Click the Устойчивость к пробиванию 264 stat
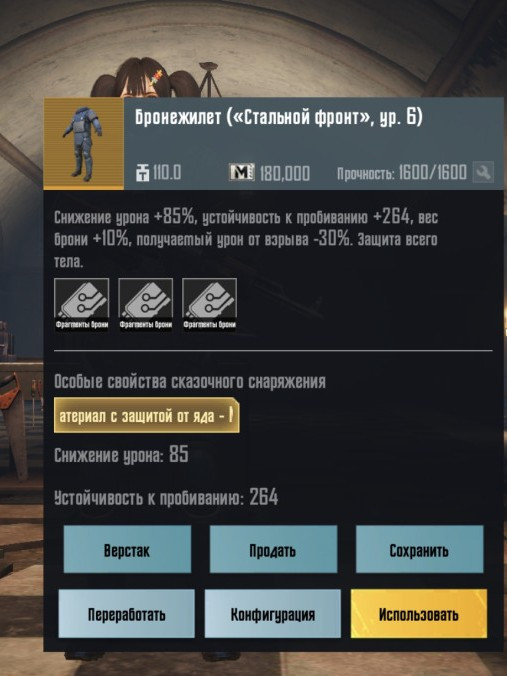 [166, 497]
